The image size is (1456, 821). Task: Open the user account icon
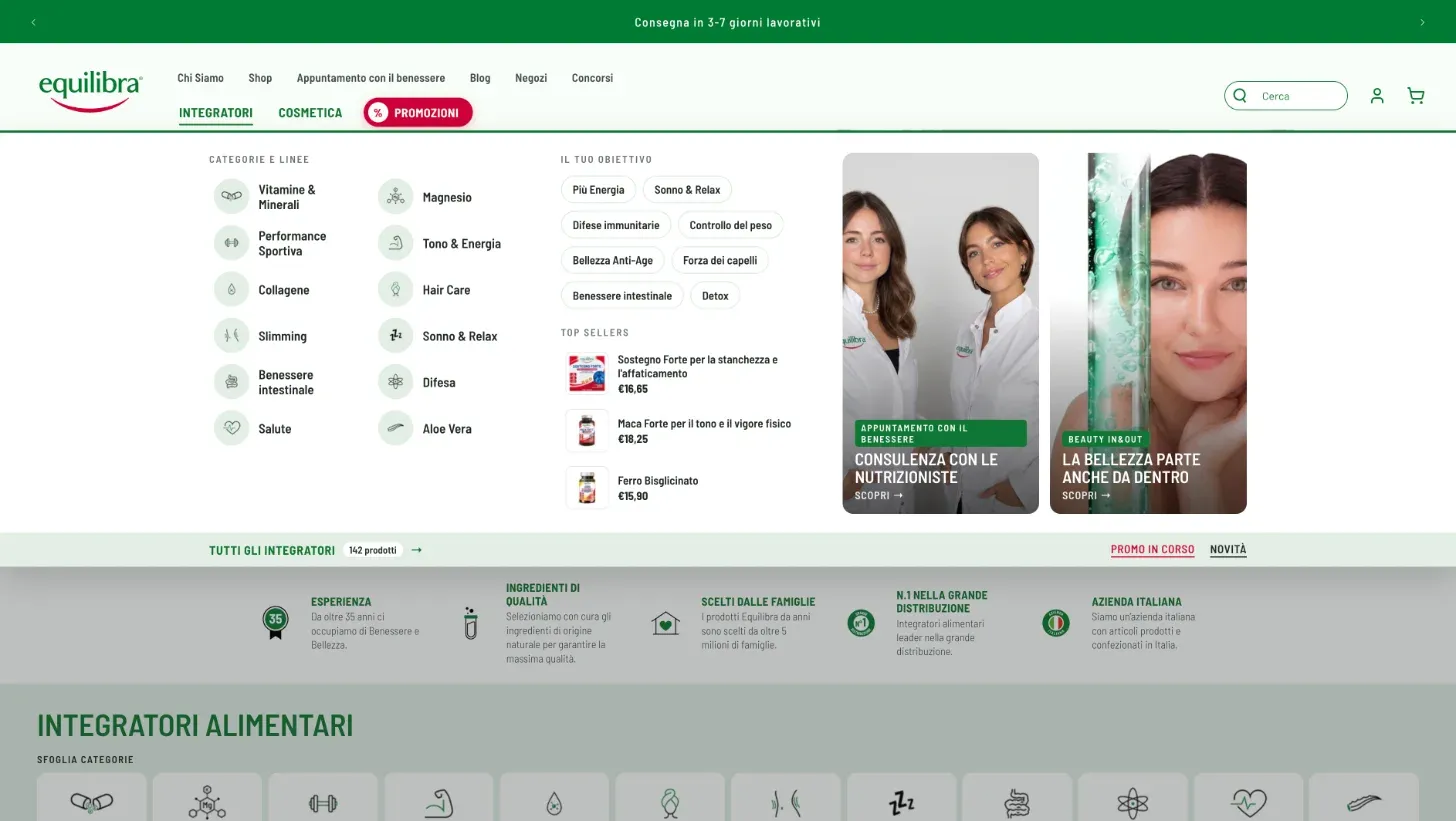click(1377, 96)
